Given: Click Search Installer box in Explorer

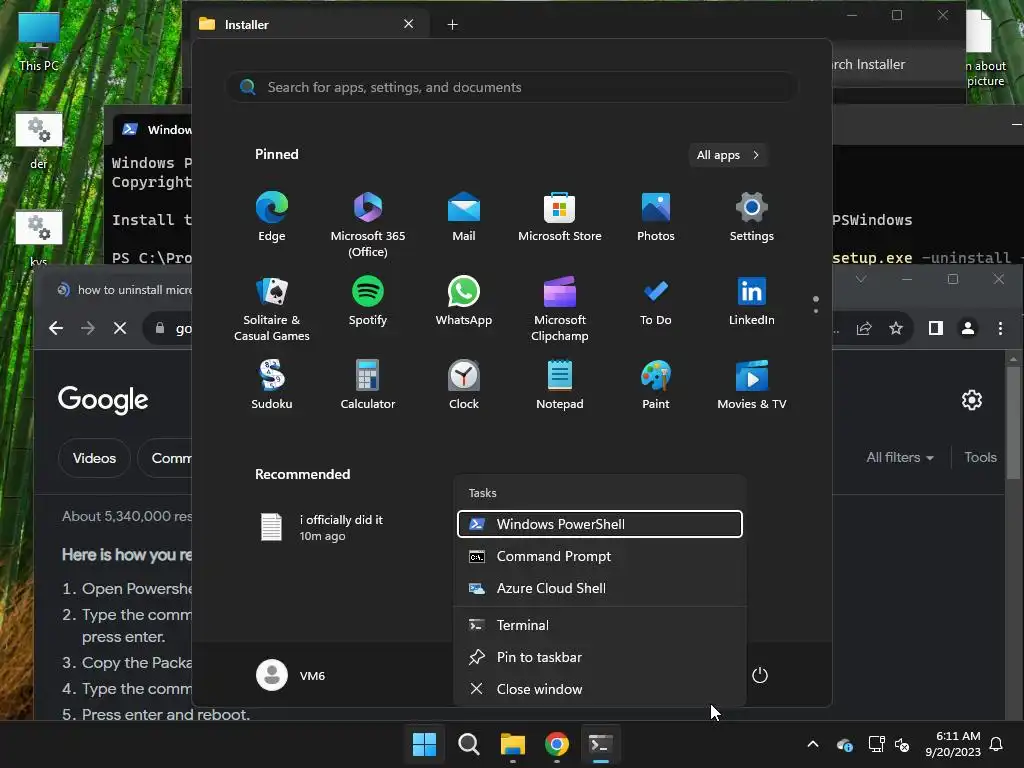Looking at the screenshot, I should coord(898,65).
